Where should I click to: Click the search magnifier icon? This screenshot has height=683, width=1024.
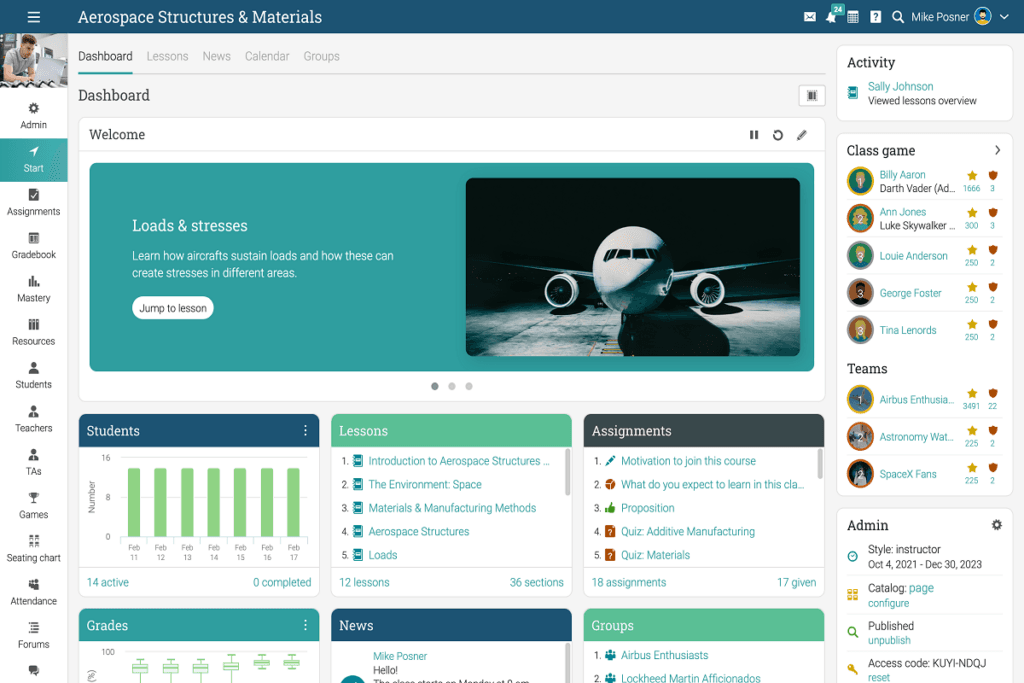tap(898, 17)
